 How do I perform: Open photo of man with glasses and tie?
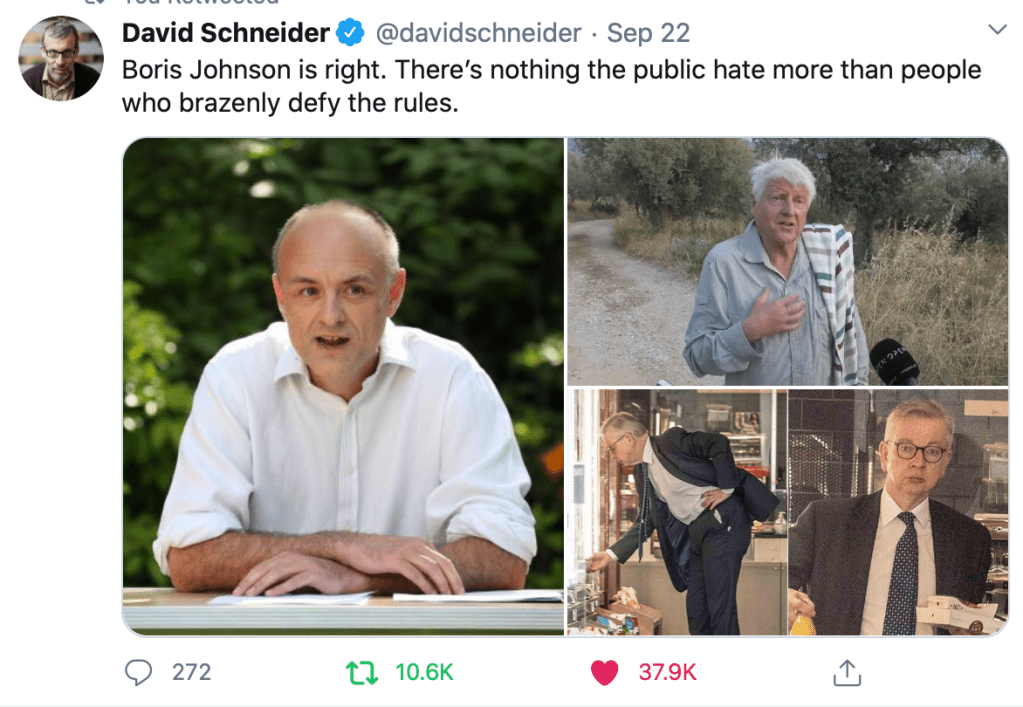click(898, 512)
